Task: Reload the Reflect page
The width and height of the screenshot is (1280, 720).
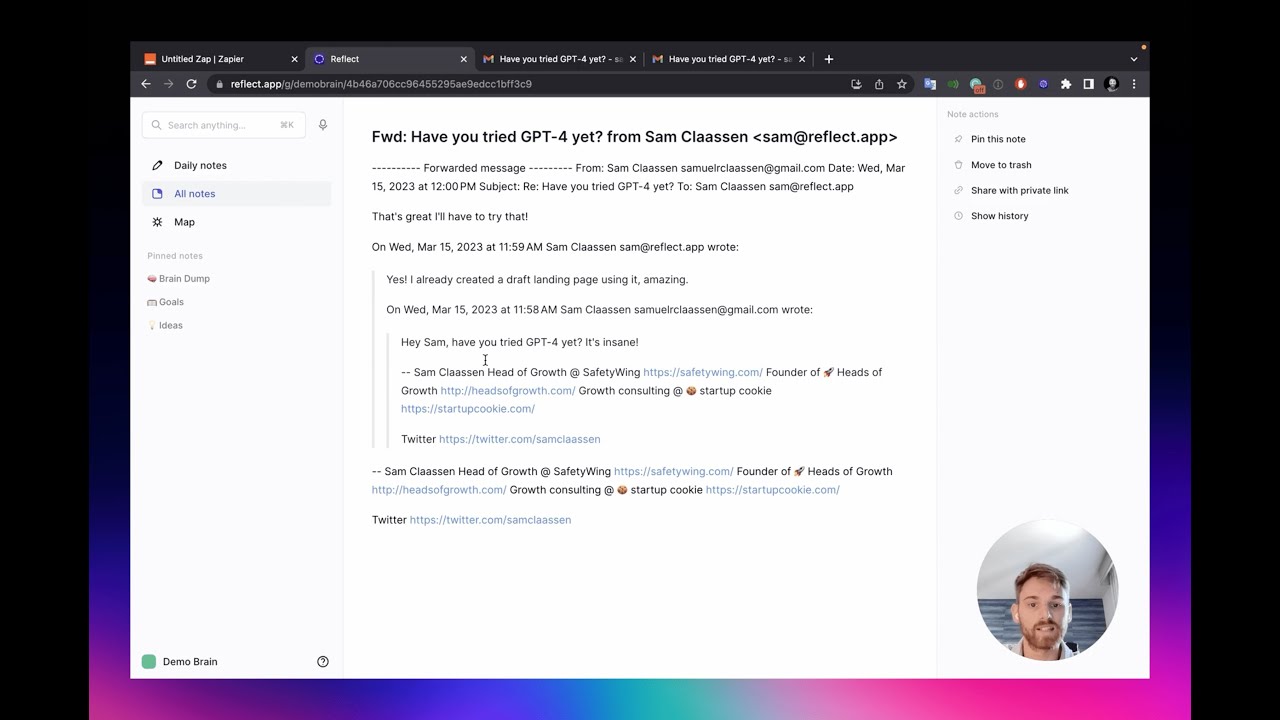Action: (191, 84)
